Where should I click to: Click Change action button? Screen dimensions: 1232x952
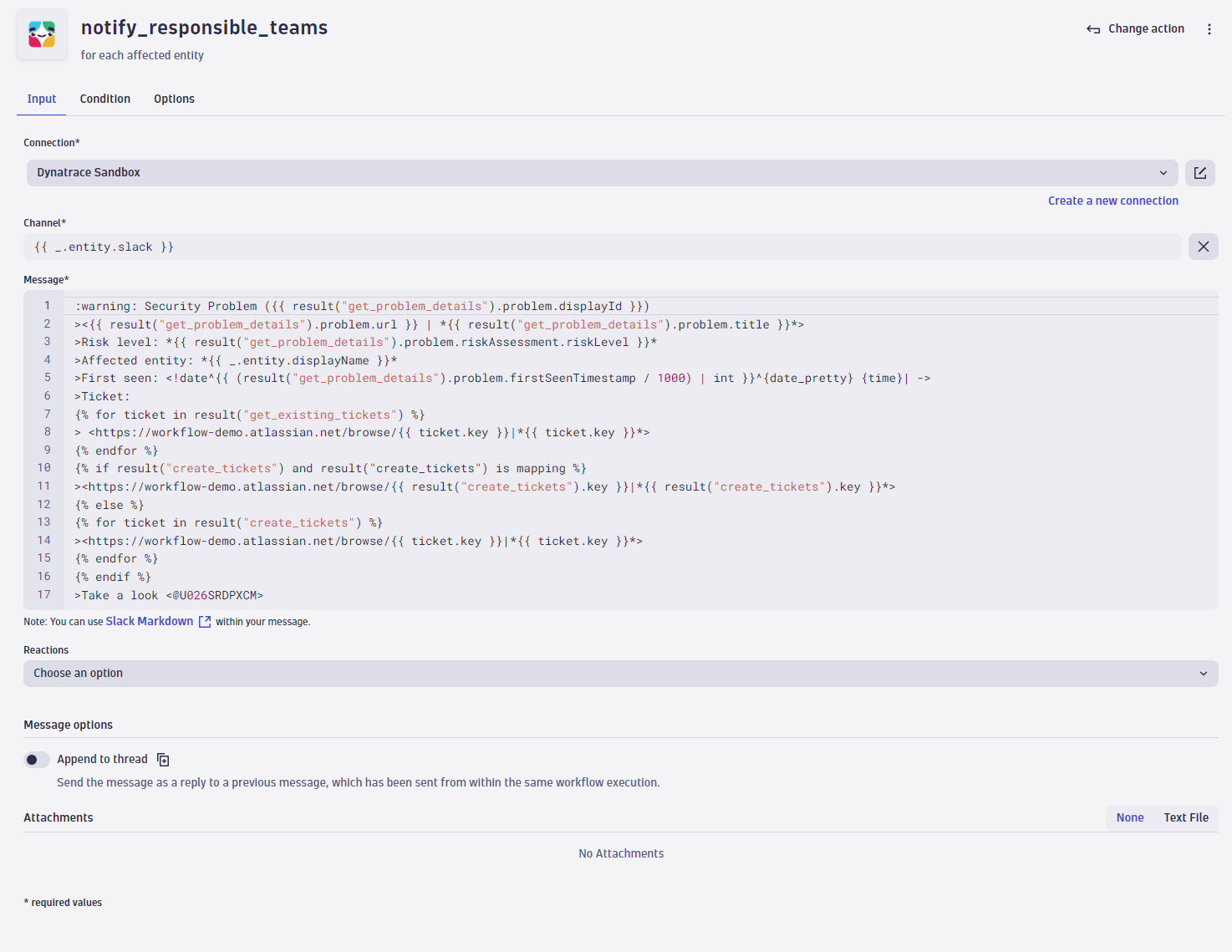click(1135, 29)
